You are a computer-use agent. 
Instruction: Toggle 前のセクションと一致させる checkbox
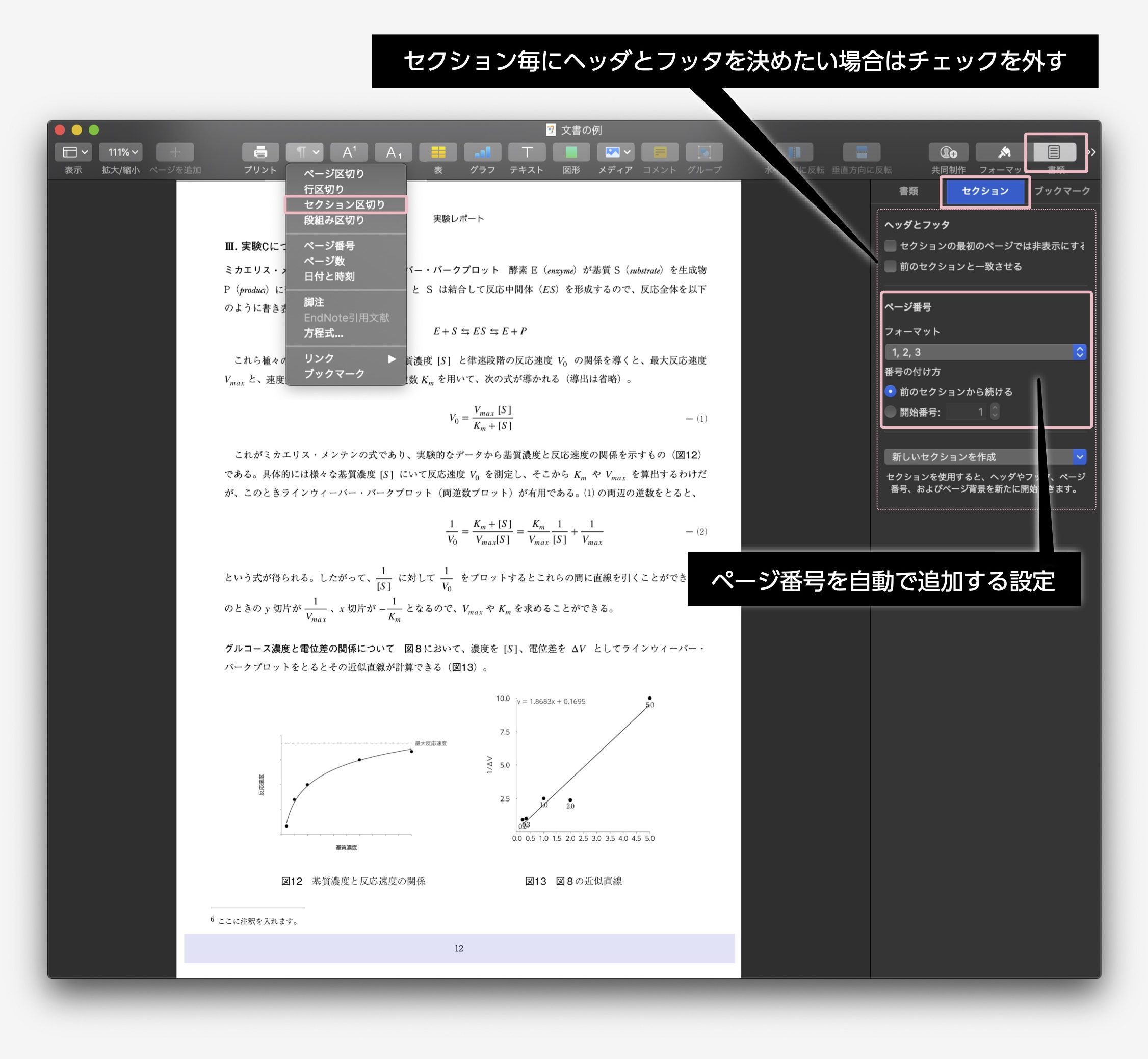(x=890, y=267)
